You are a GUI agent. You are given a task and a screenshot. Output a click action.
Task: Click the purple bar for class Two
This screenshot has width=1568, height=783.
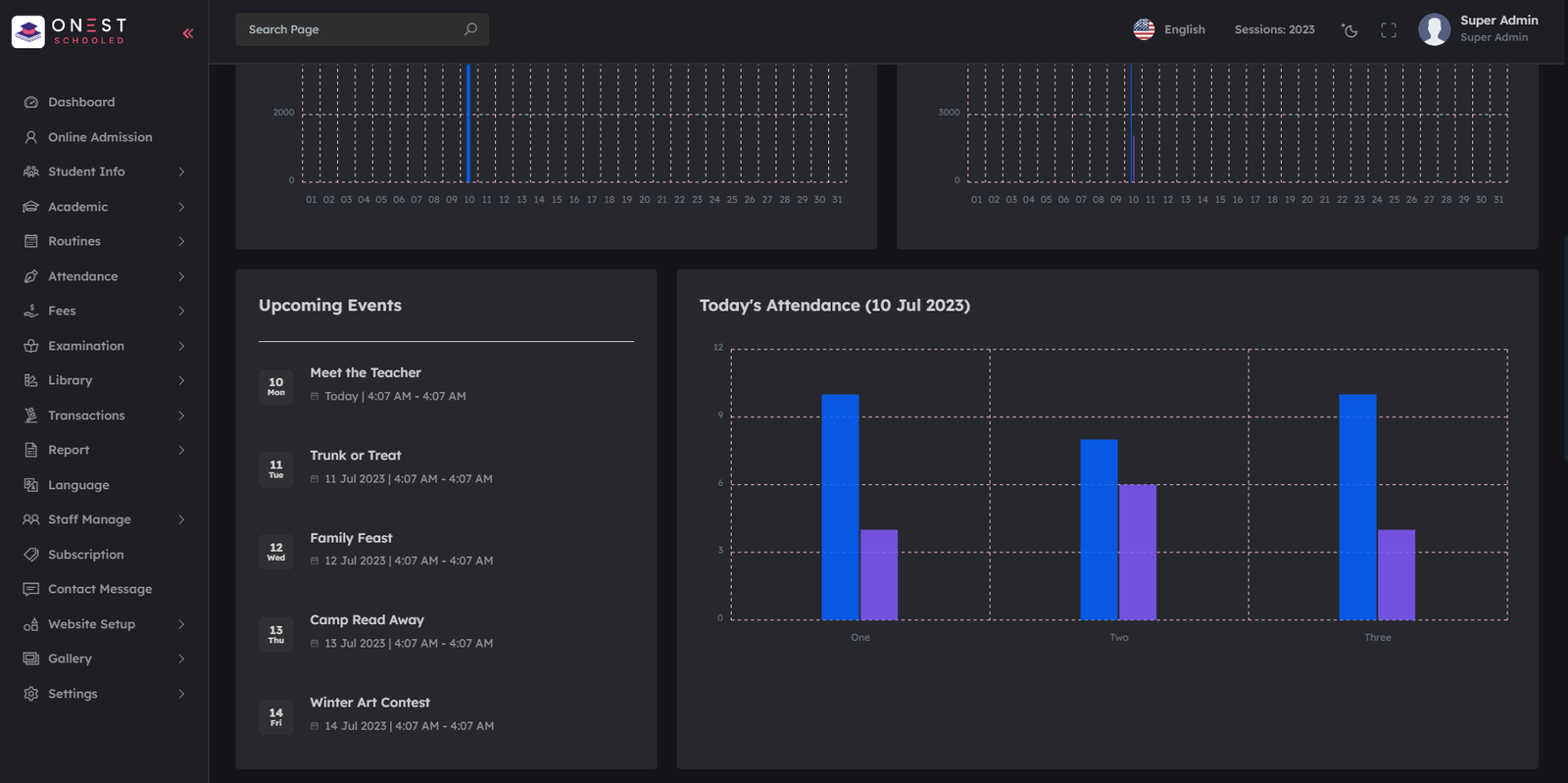tap(1138, 552)
